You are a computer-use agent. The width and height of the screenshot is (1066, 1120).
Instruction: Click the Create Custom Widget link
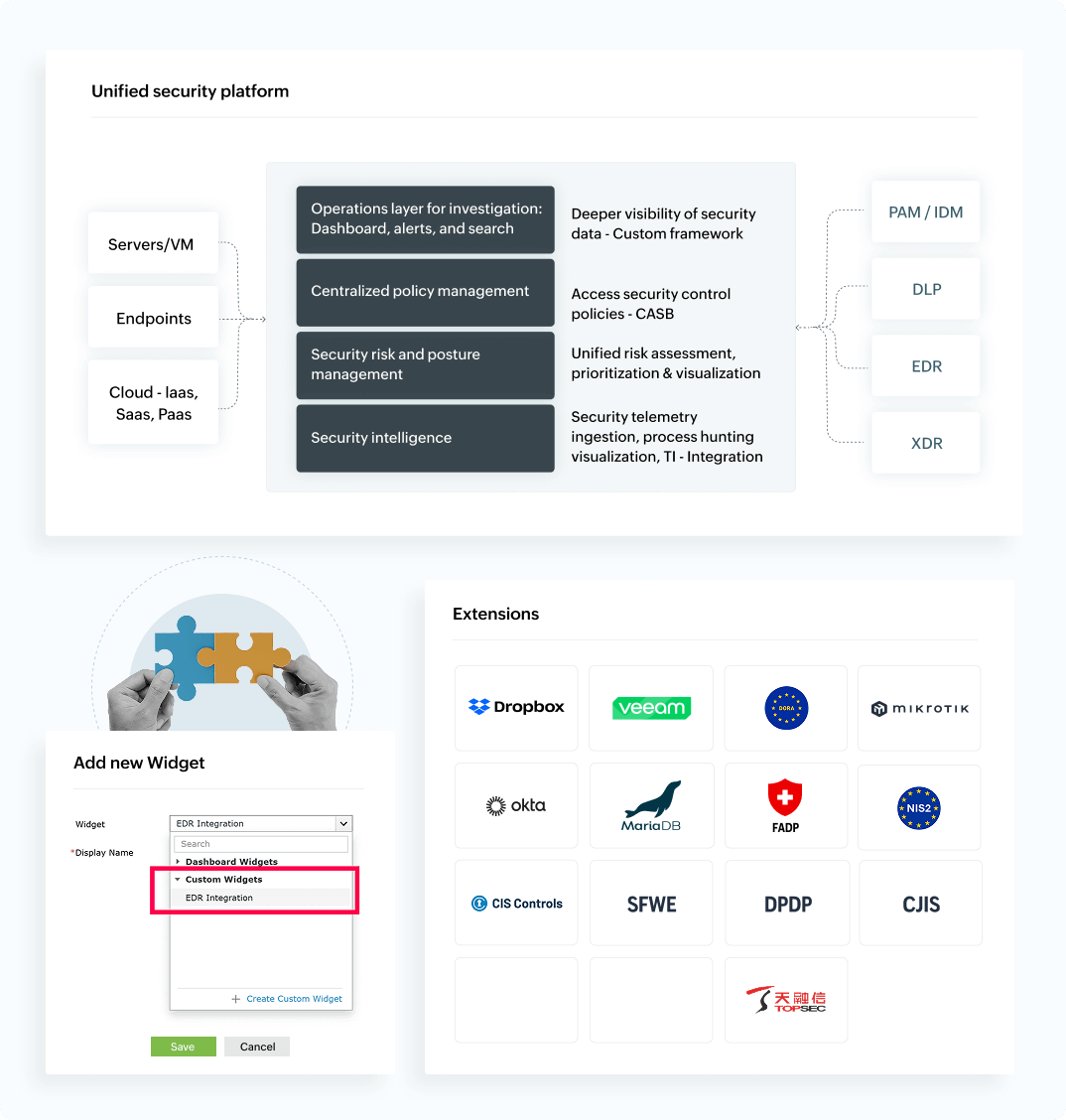tap(294, 999)
